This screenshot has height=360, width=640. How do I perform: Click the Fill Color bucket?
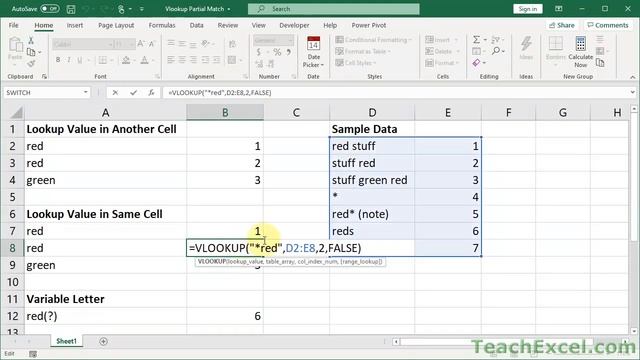click(126, 60)
